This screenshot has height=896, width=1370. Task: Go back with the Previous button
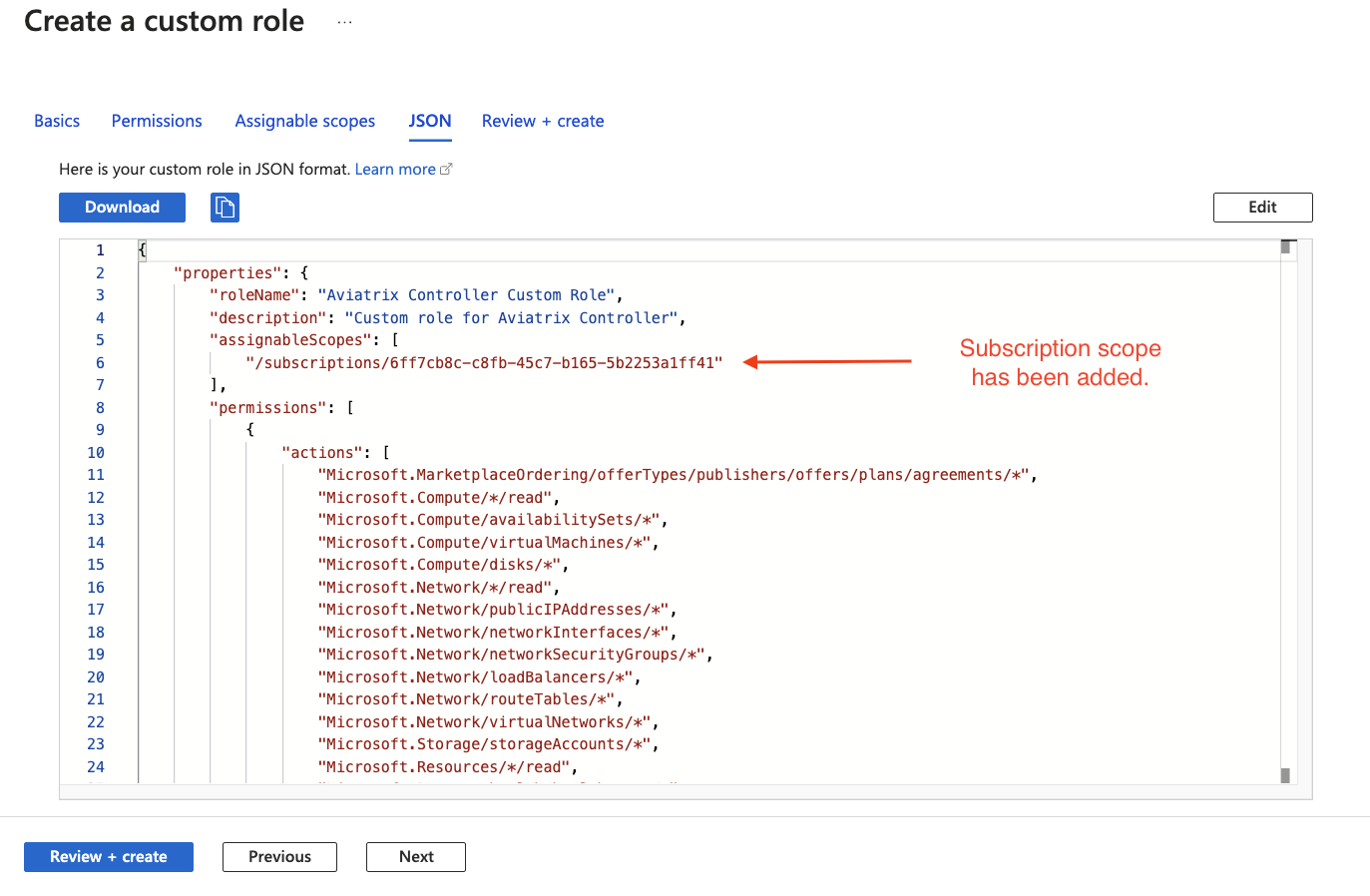[279, 857]
